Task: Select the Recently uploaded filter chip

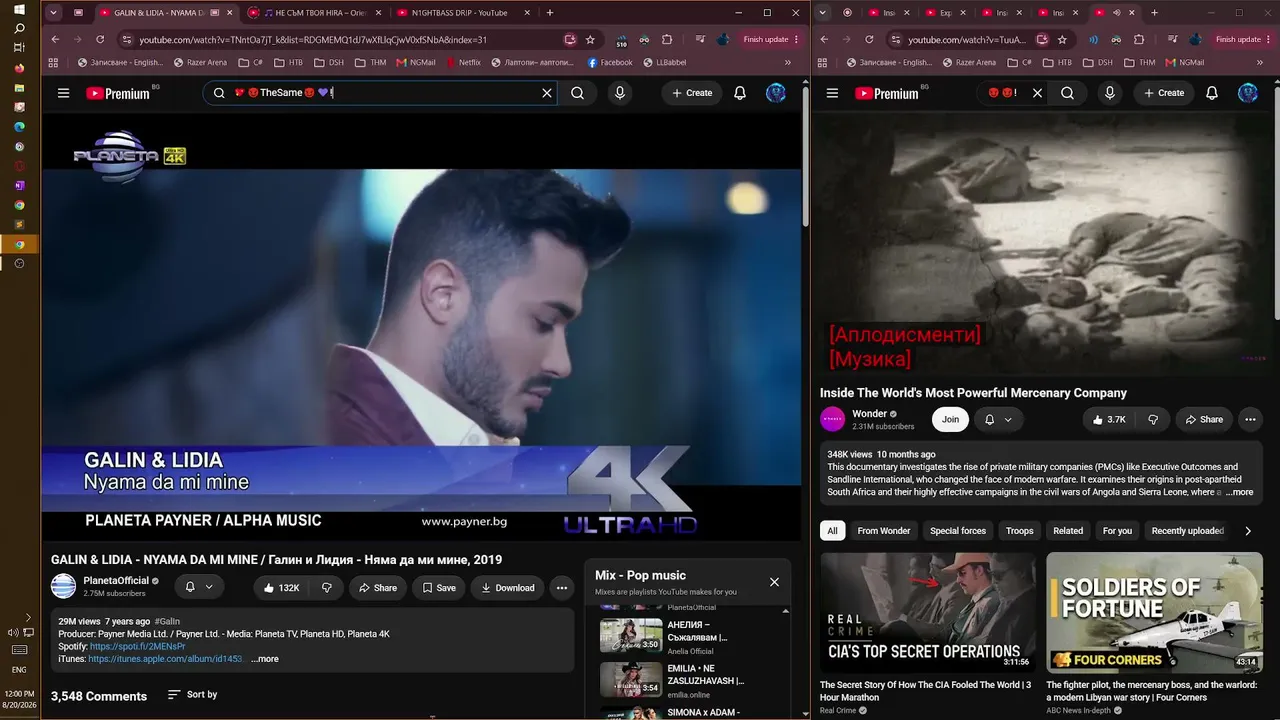Action: coord(1188,531)
